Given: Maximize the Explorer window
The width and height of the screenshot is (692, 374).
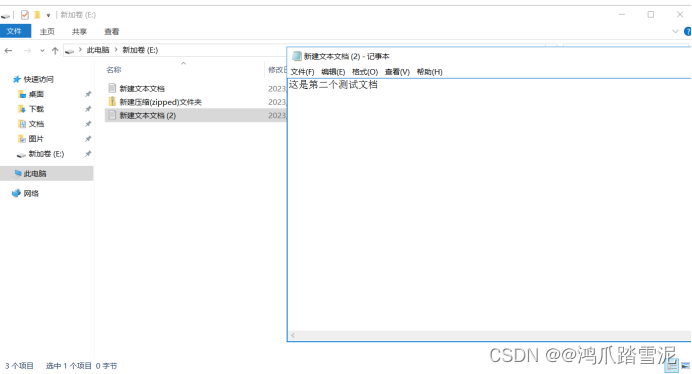Looking at the screenshot, I should click(x=651, y=15).
